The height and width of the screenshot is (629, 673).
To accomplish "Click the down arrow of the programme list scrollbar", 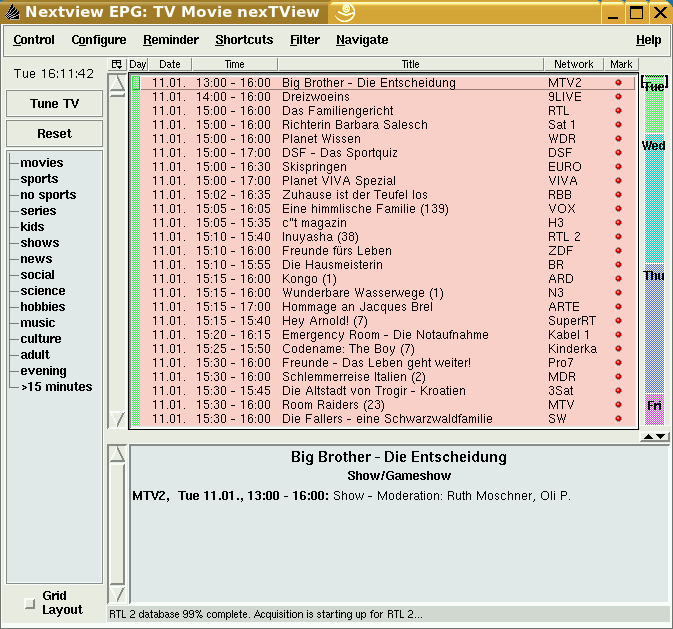I will (118, 419).
